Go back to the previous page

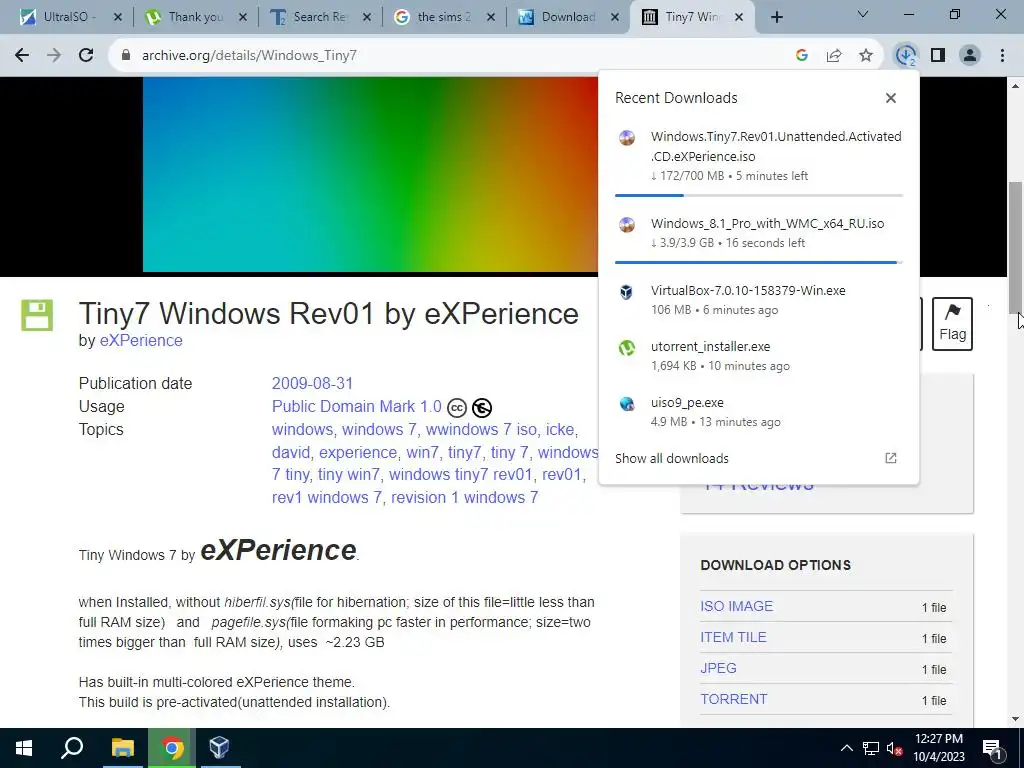pyautogui.click(x=22, y=56)
